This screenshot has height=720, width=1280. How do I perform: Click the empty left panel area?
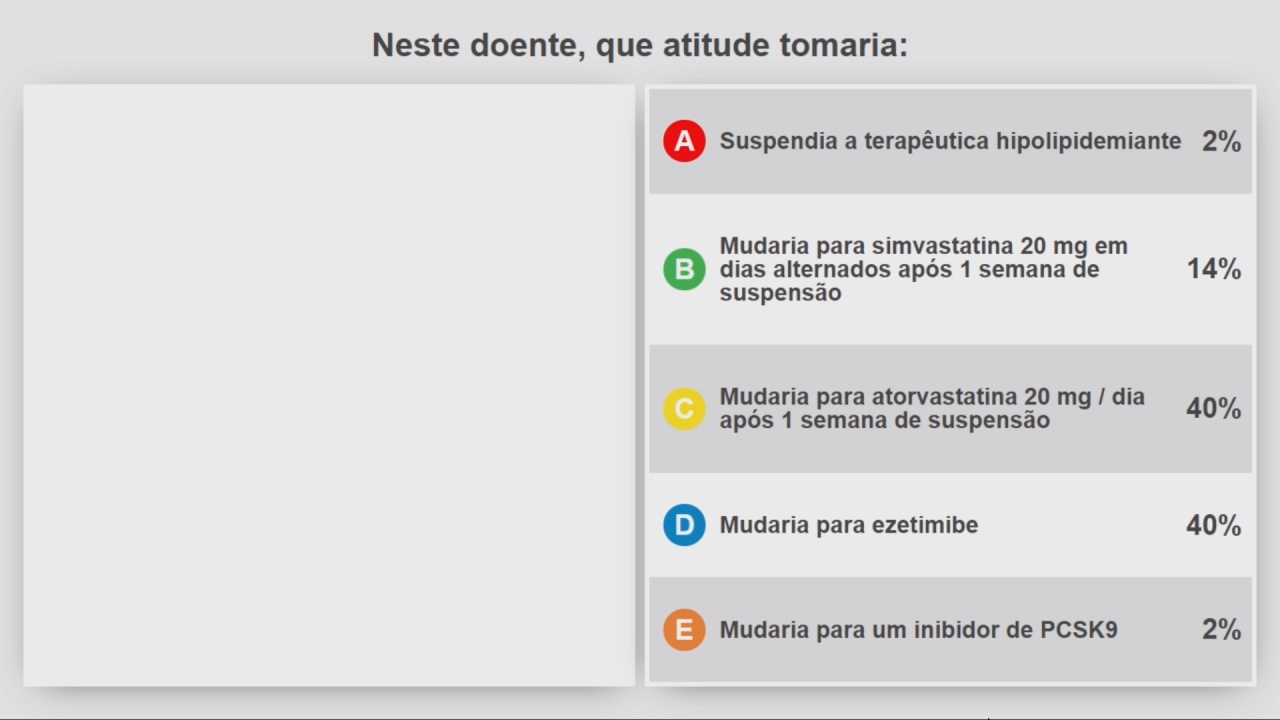pos(329,385)
